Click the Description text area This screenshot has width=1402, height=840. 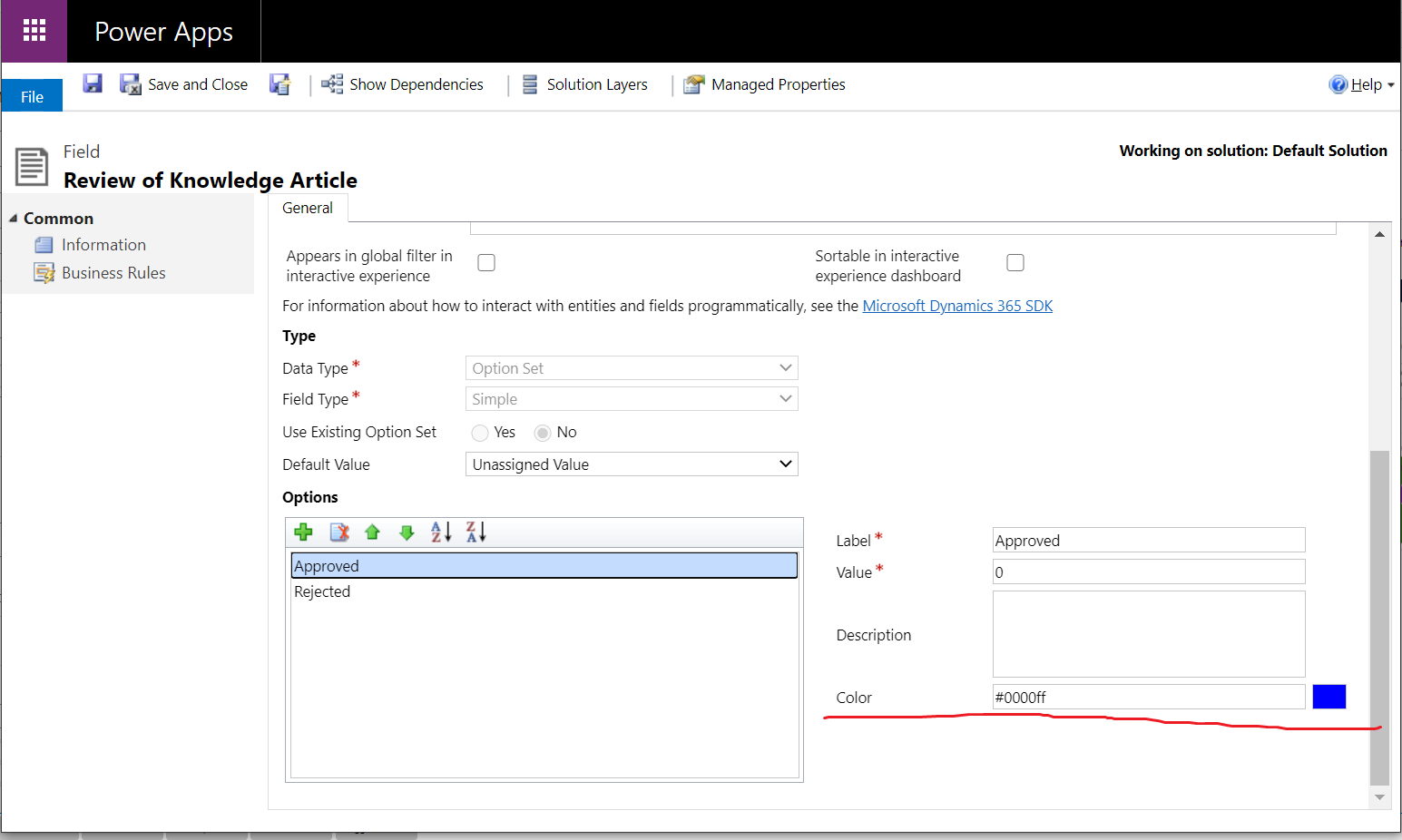1149,634
